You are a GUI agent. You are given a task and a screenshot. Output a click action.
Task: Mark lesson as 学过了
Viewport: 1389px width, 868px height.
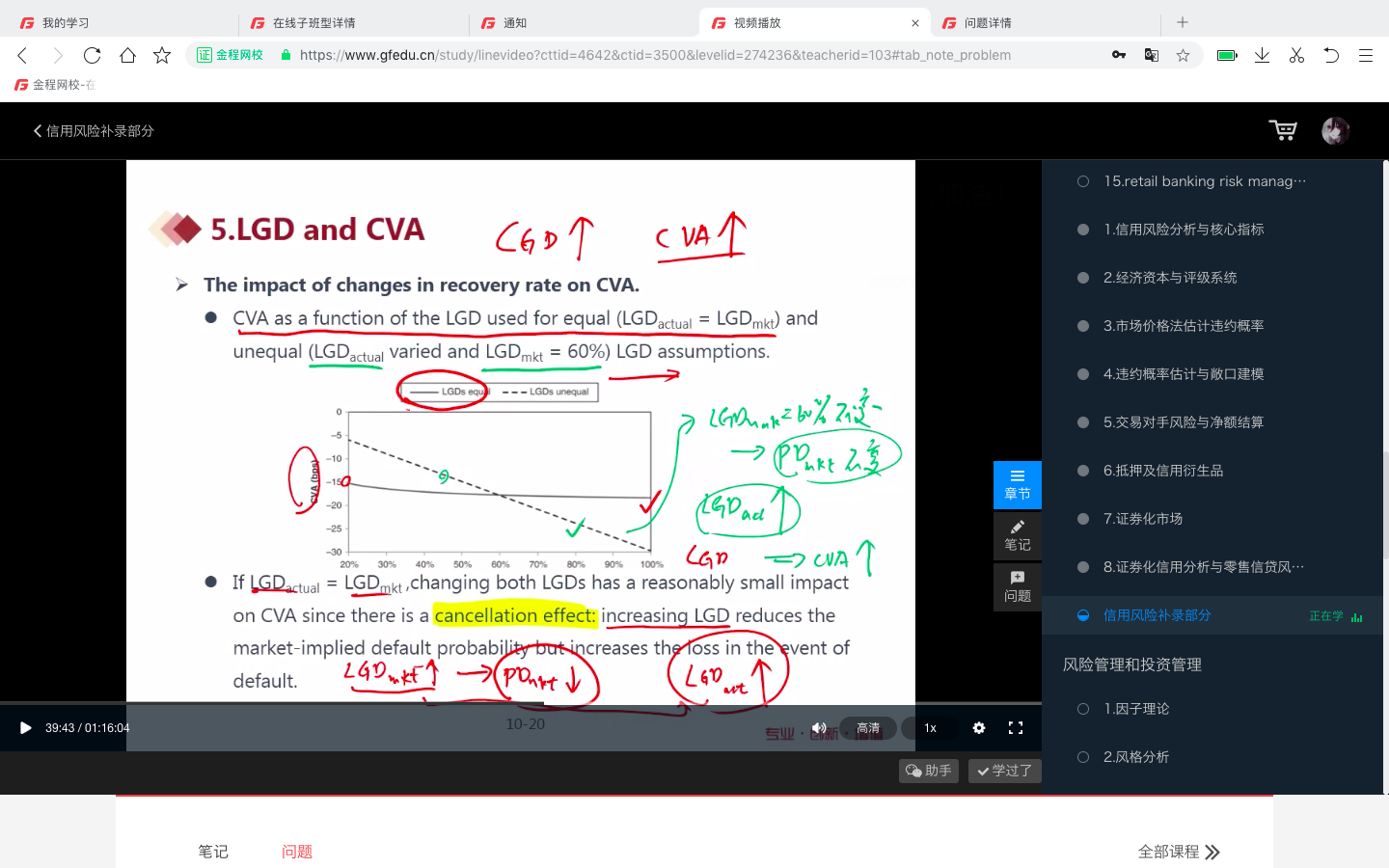(x=1004, y=771)
